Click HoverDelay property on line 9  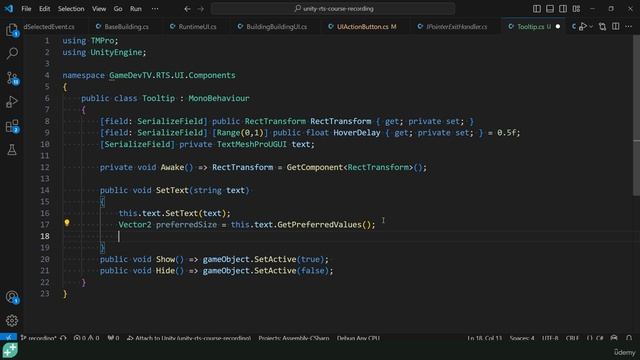(x=357, y=133)
